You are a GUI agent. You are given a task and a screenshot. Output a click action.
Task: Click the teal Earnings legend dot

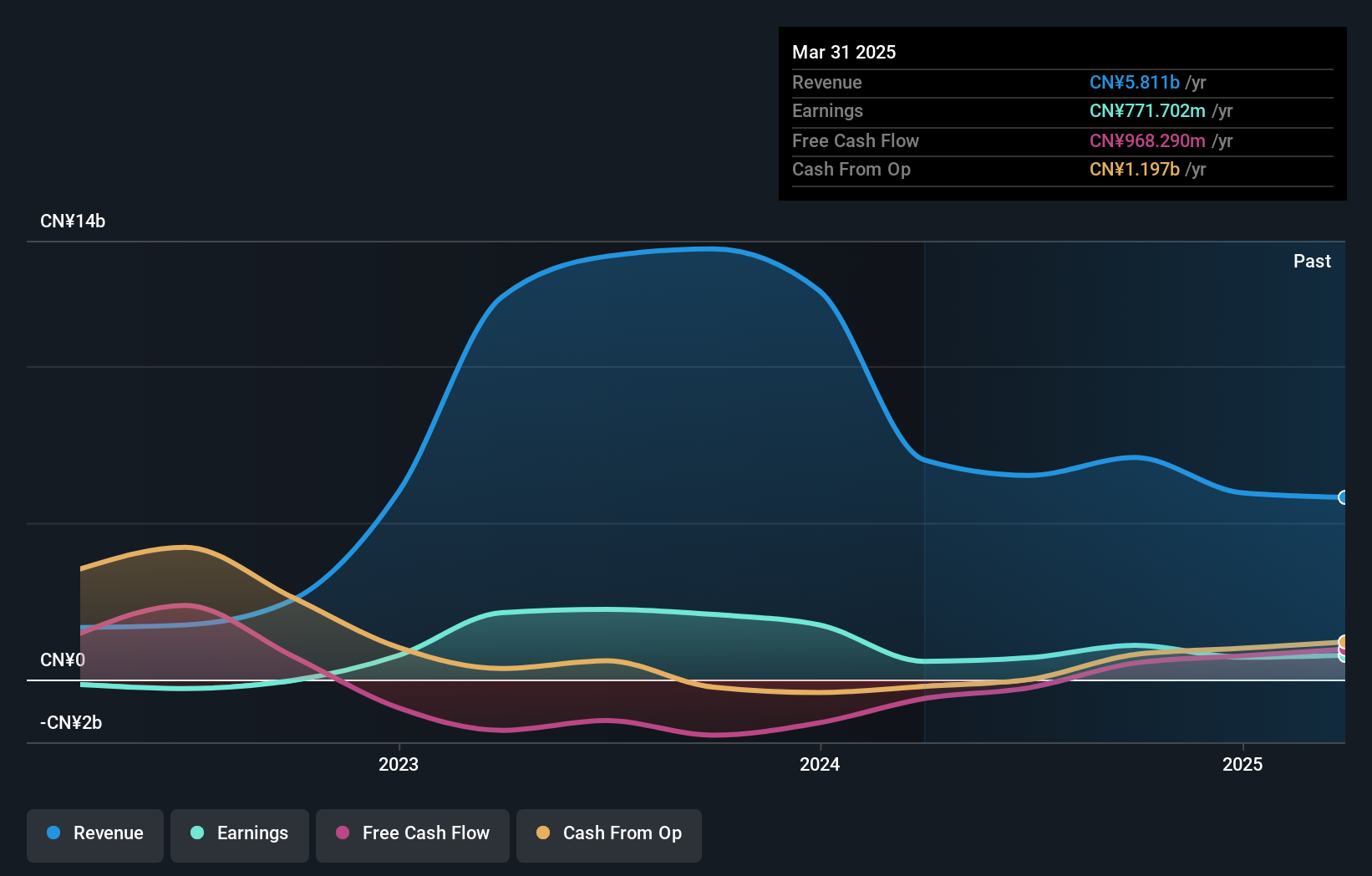tap(197, 833)
